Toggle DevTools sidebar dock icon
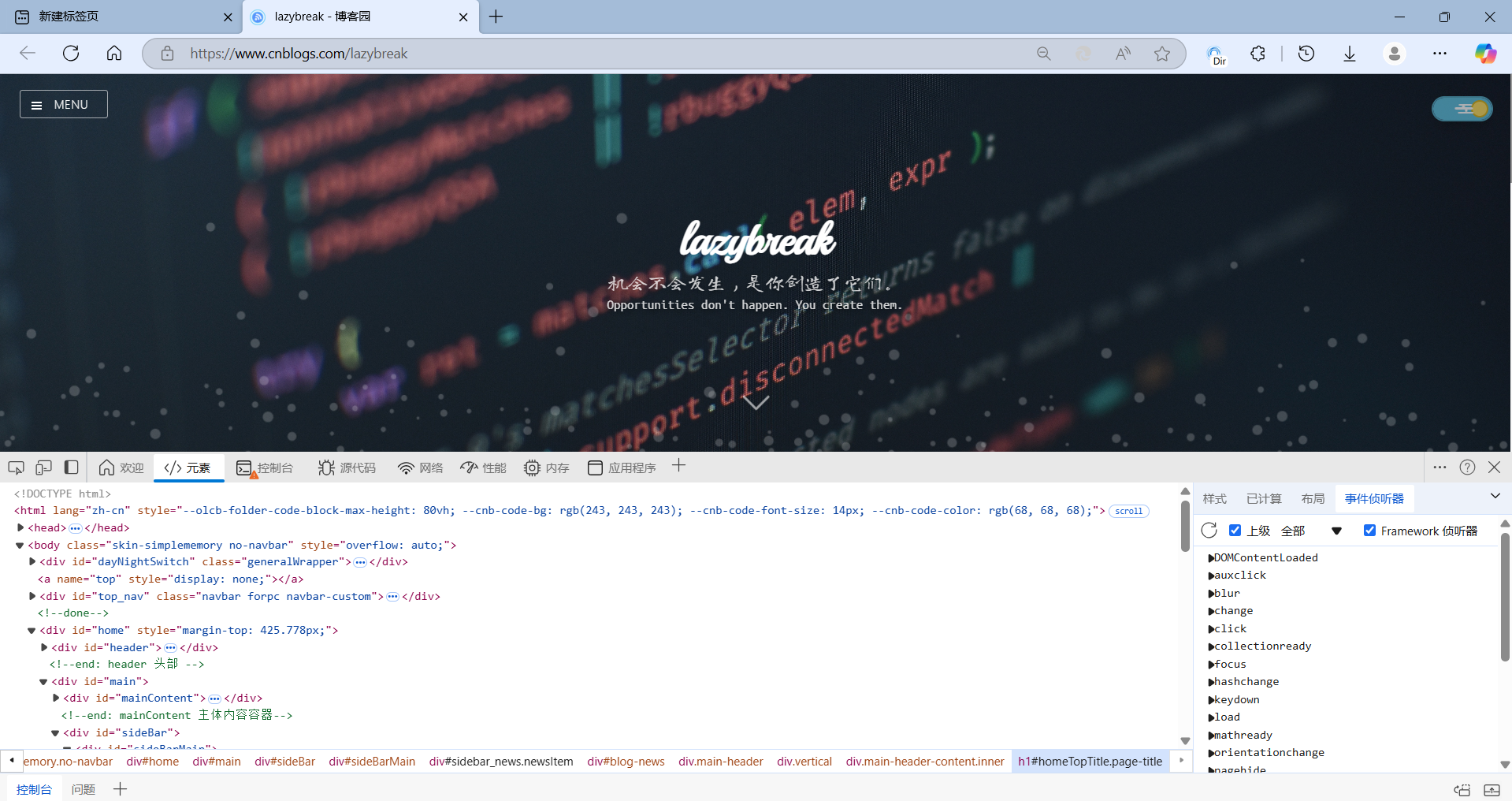Image resolution: width=1512 pixels, height=801 pixels. 71,468
